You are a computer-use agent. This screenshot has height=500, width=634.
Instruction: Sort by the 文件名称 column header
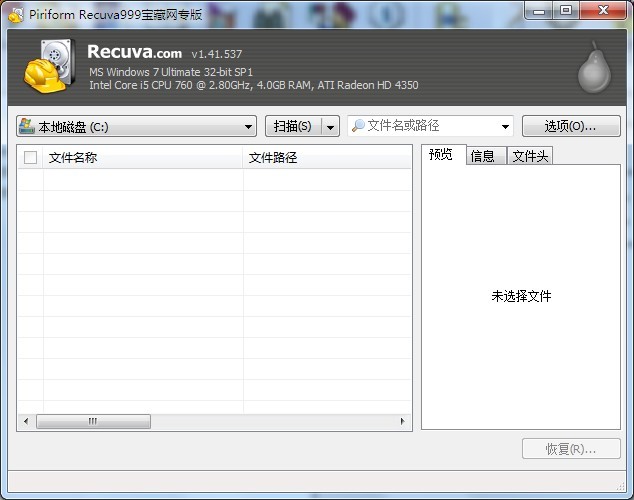point(140,158)
